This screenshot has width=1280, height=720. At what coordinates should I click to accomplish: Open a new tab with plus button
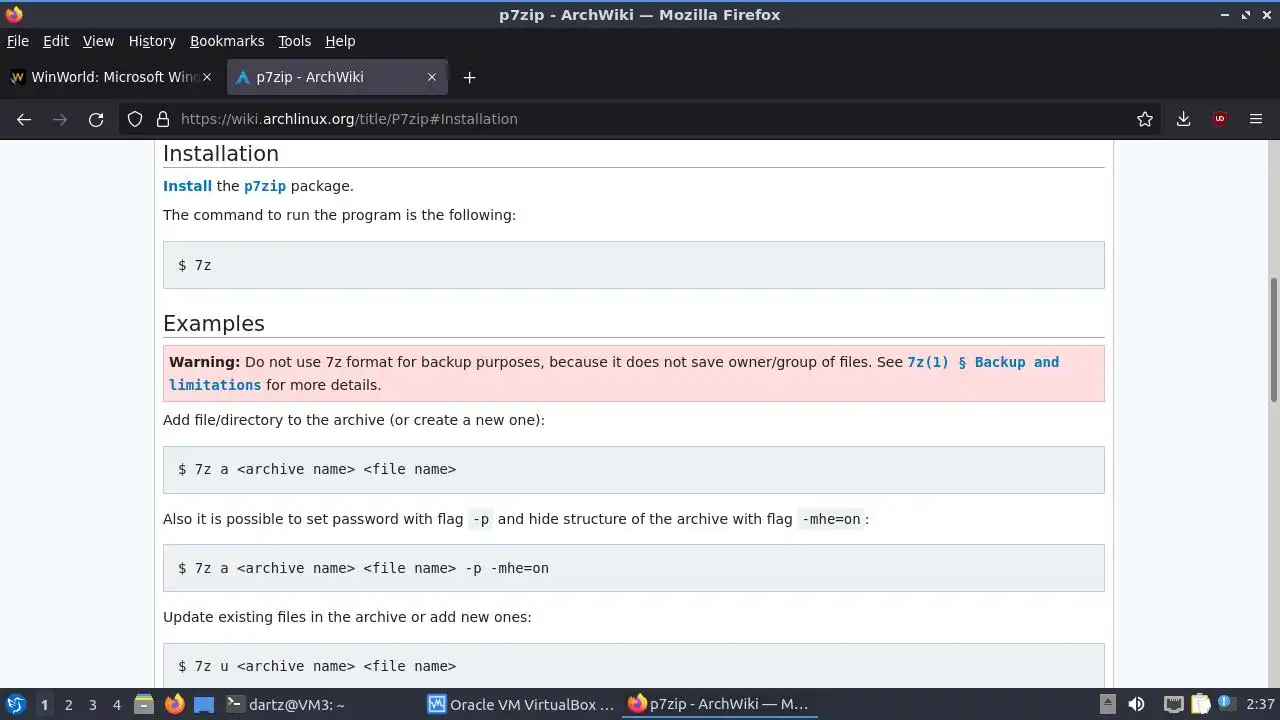pos(469,77)
